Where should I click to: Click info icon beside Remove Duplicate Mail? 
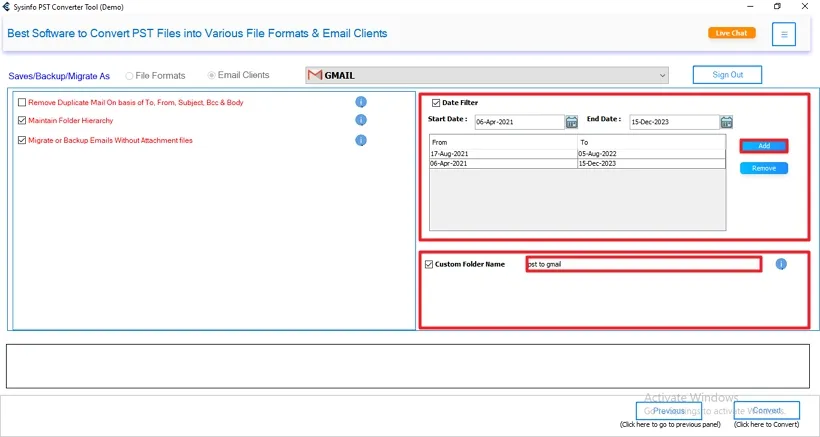click(x=361, y=102)
